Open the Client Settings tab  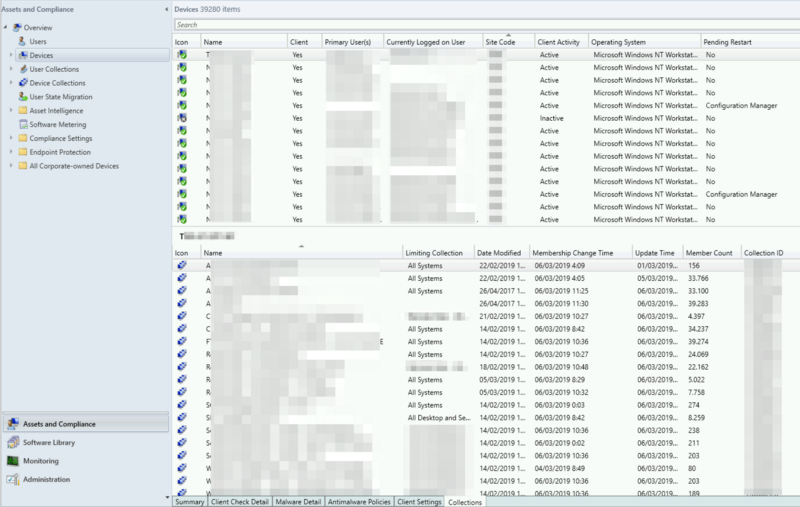[x=419, y=502]
